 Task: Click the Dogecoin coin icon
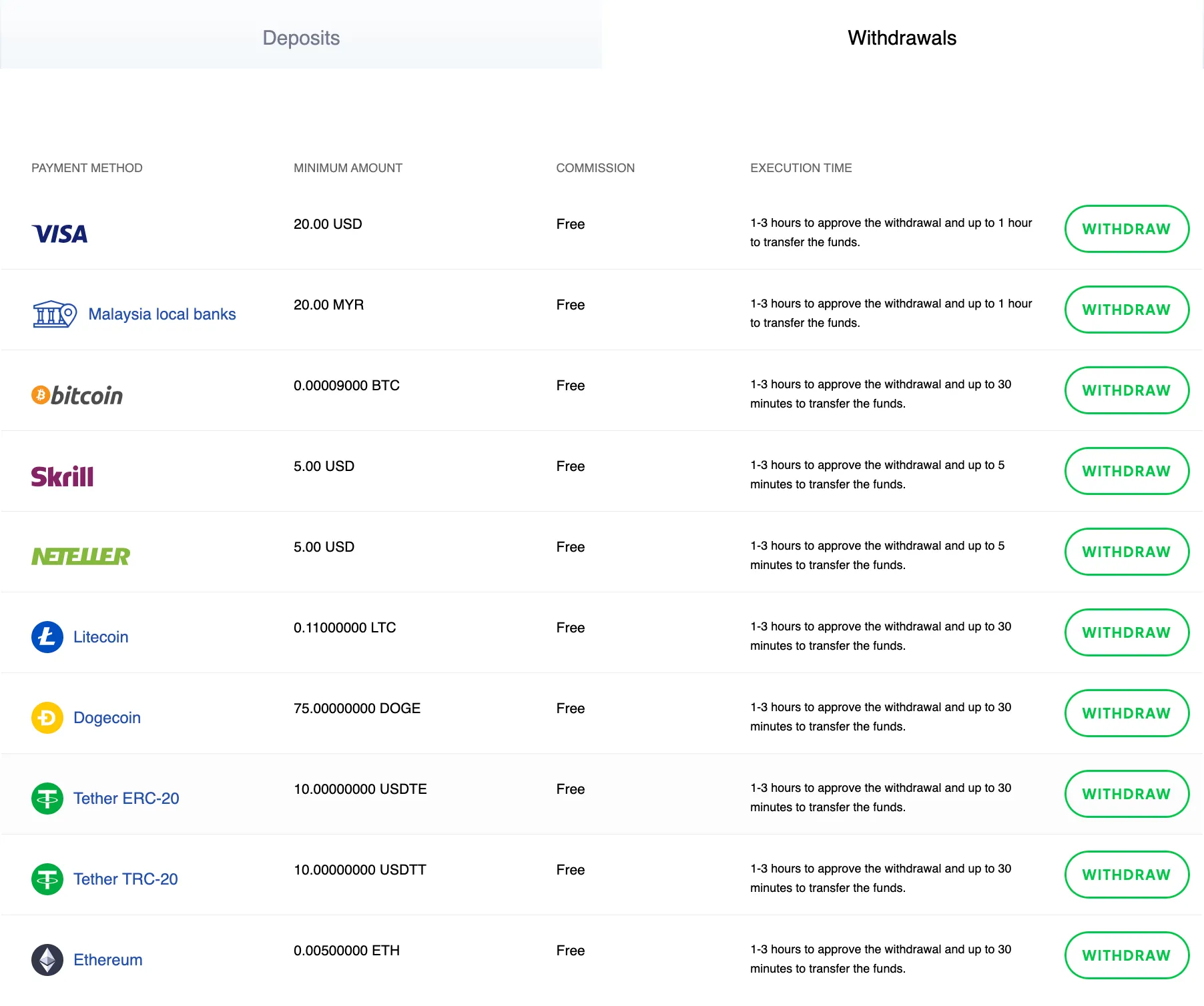pos(47,718)
